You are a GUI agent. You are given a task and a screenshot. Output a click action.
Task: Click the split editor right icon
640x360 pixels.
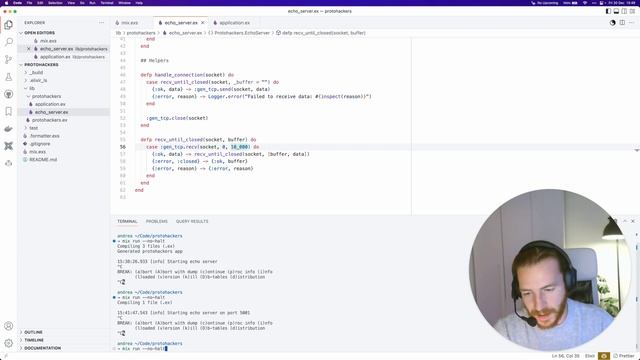coord(622,23)
